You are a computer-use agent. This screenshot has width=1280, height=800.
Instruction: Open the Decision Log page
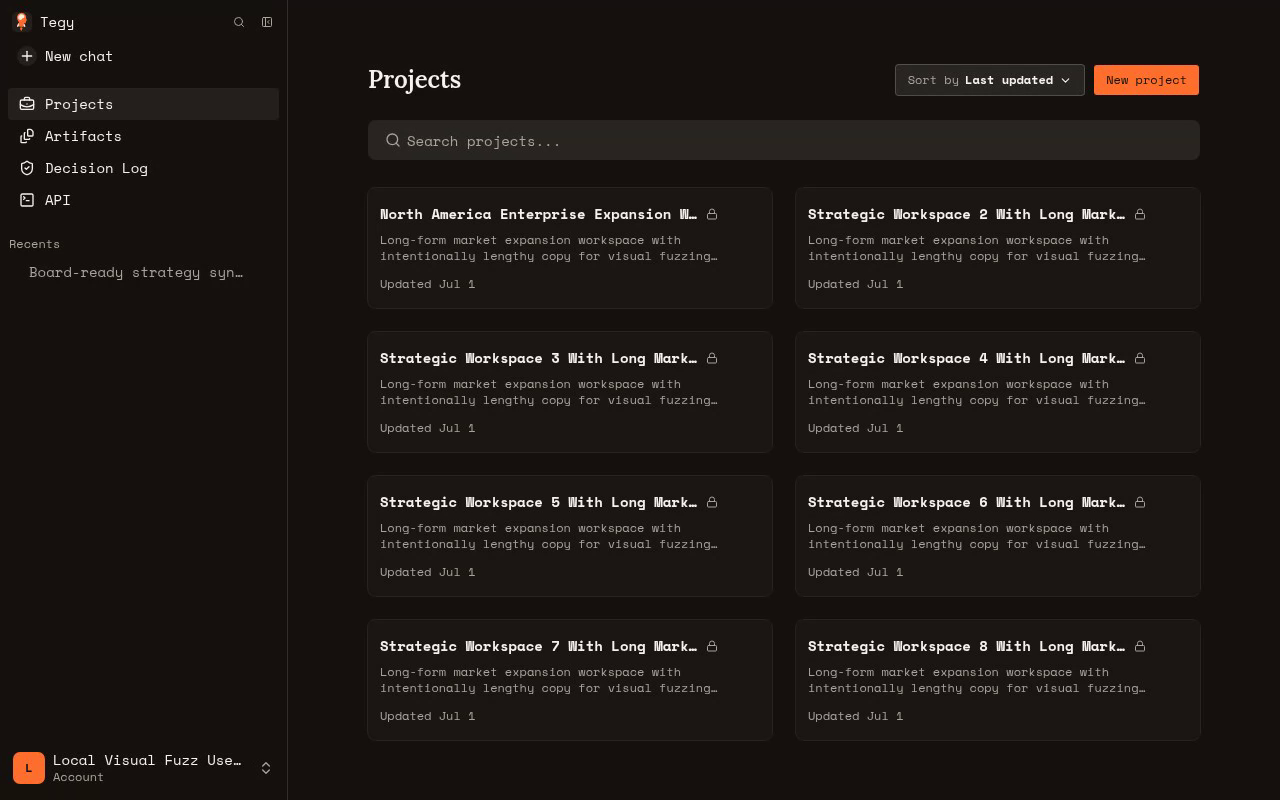click(143, 168)
